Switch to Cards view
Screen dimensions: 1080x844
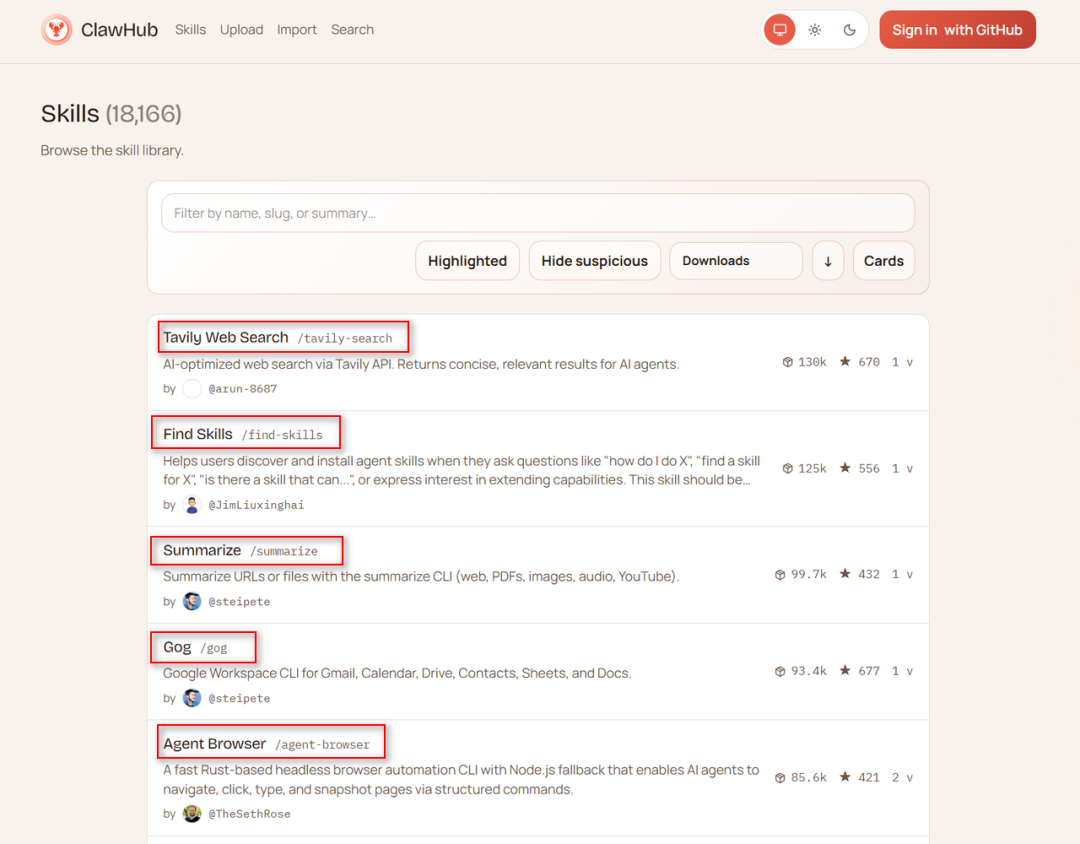884,261
